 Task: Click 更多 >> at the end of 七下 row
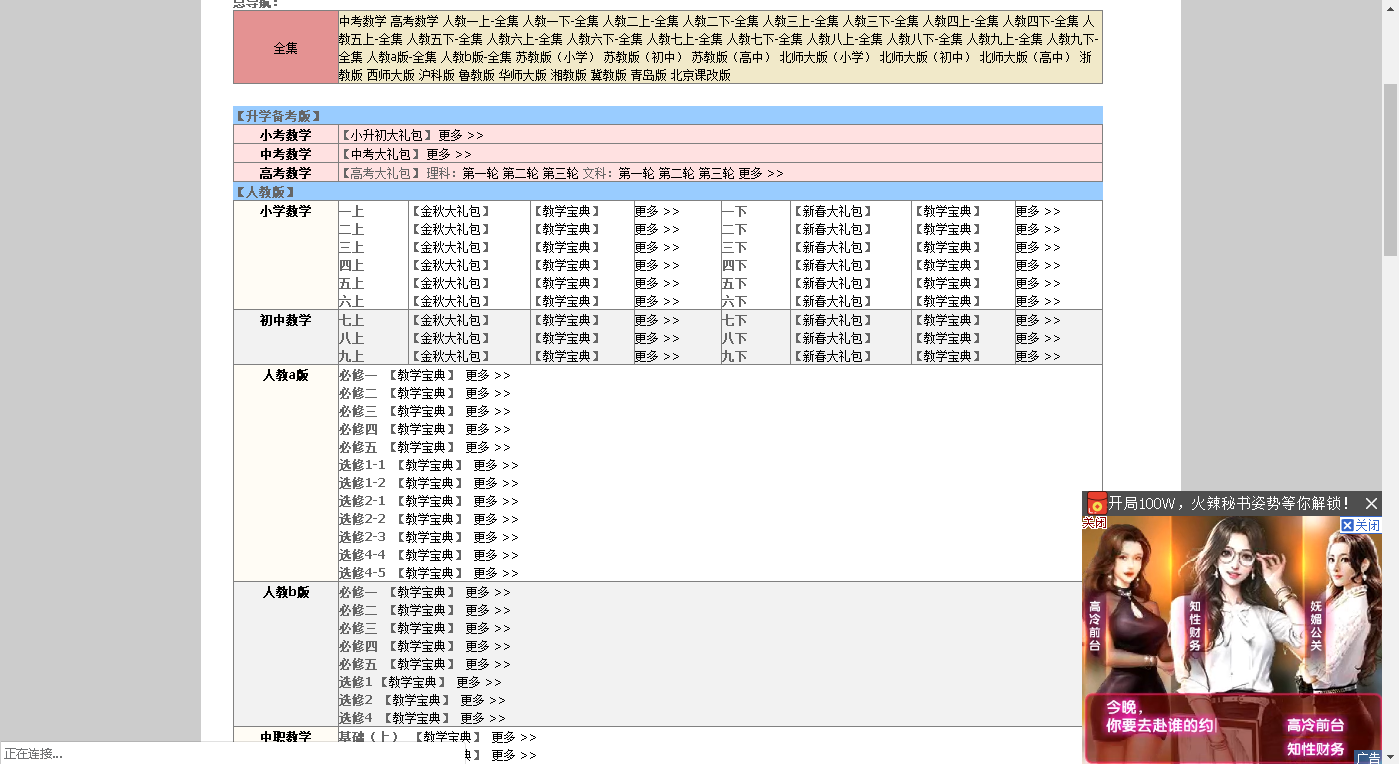click(x=1038, y=320)
